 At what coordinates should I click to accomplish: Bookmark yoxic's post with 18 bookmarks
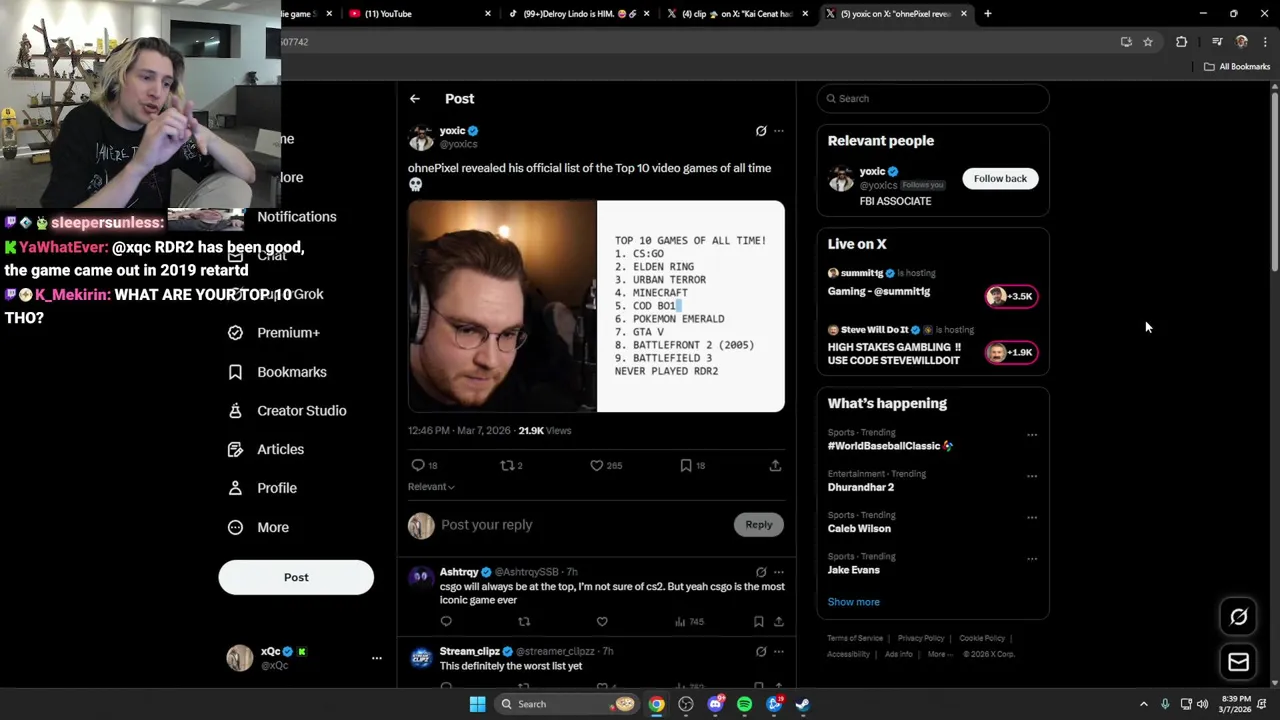pos(686,465)
